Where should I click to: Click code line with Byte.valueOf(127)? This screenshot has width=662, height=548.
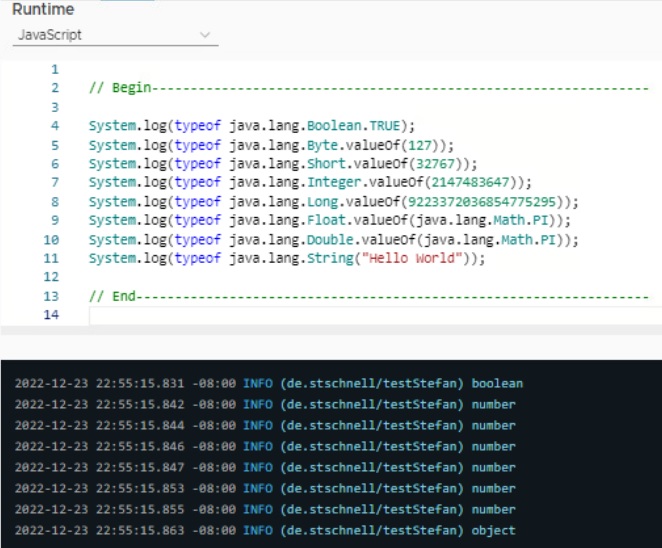pos(271,145)
